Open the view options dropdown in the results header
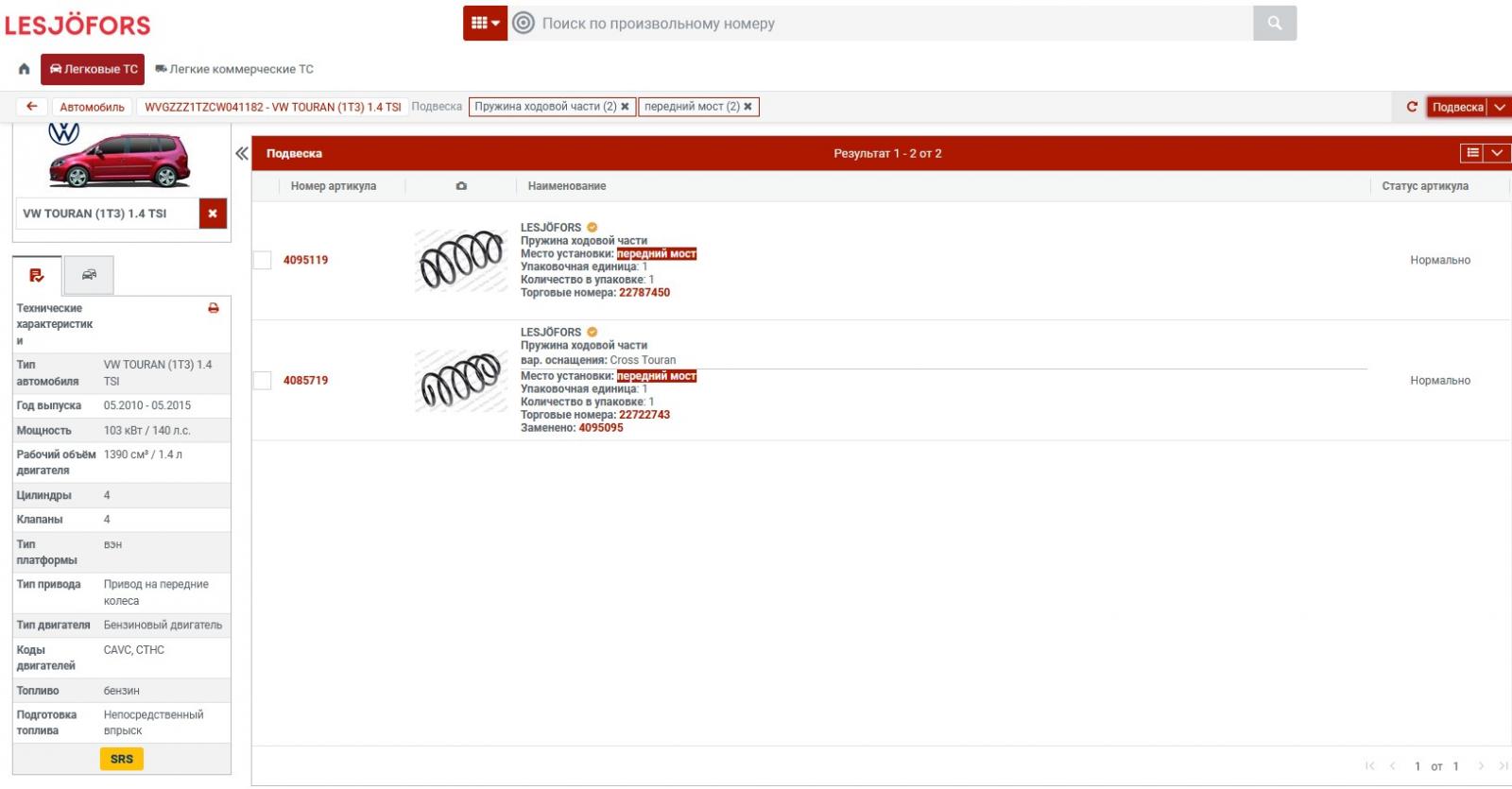The width and height of the screenshot is (1512, 789). (x=1497, y=153)
